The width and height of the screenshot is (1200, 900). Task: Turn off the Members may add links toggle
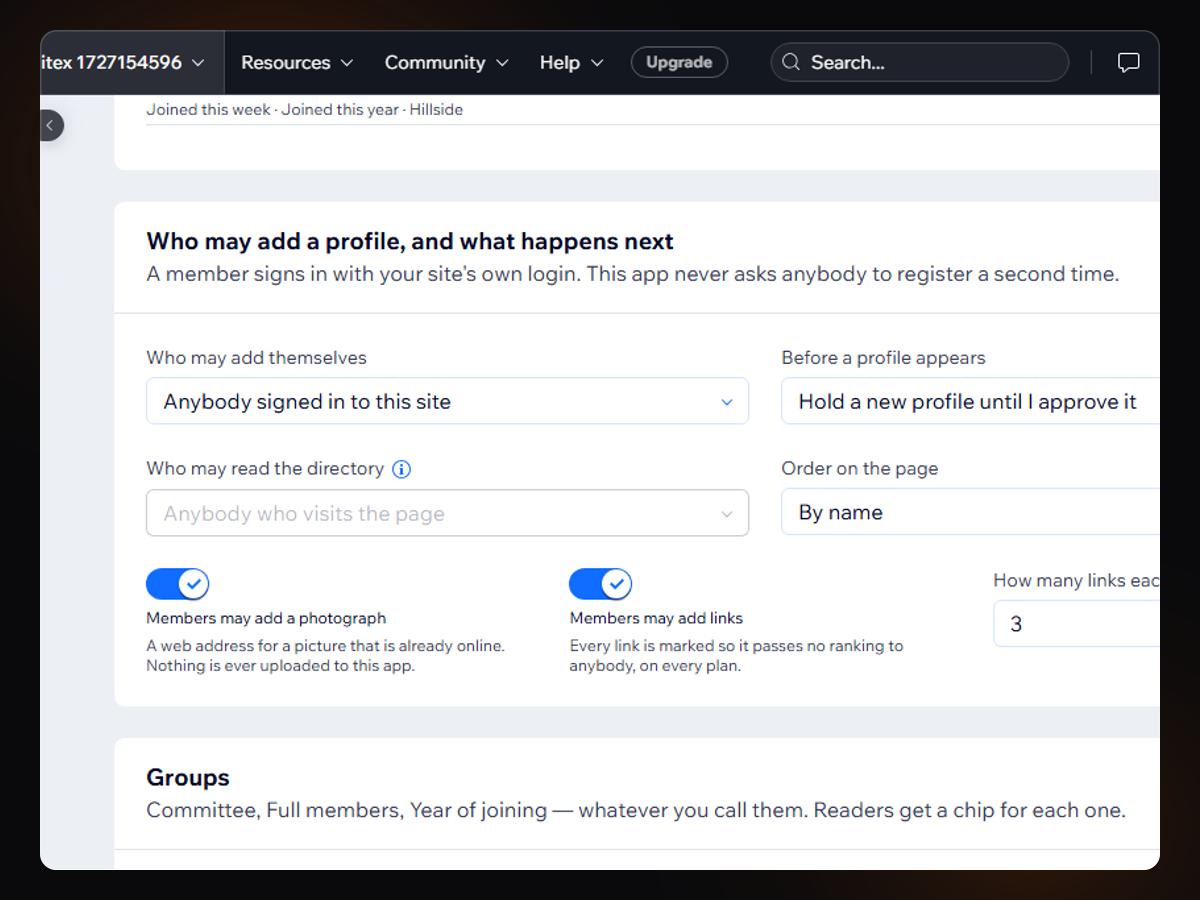point(600,584)
